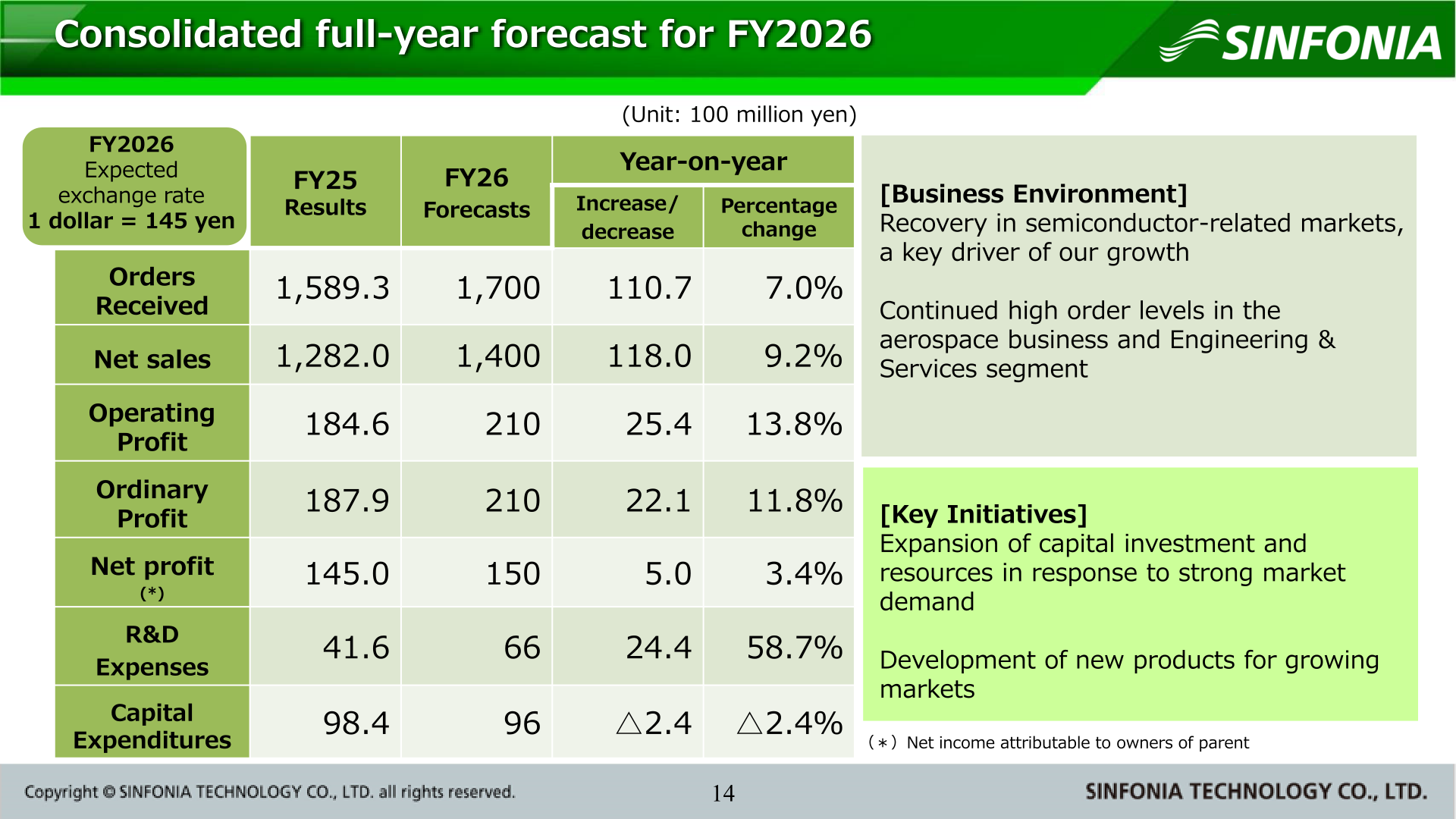The width and height of the screenshot is (1456, 819).
Task: Select the 'Orders Received' row label
Action: pyautogui.click(x=152, y=289)
